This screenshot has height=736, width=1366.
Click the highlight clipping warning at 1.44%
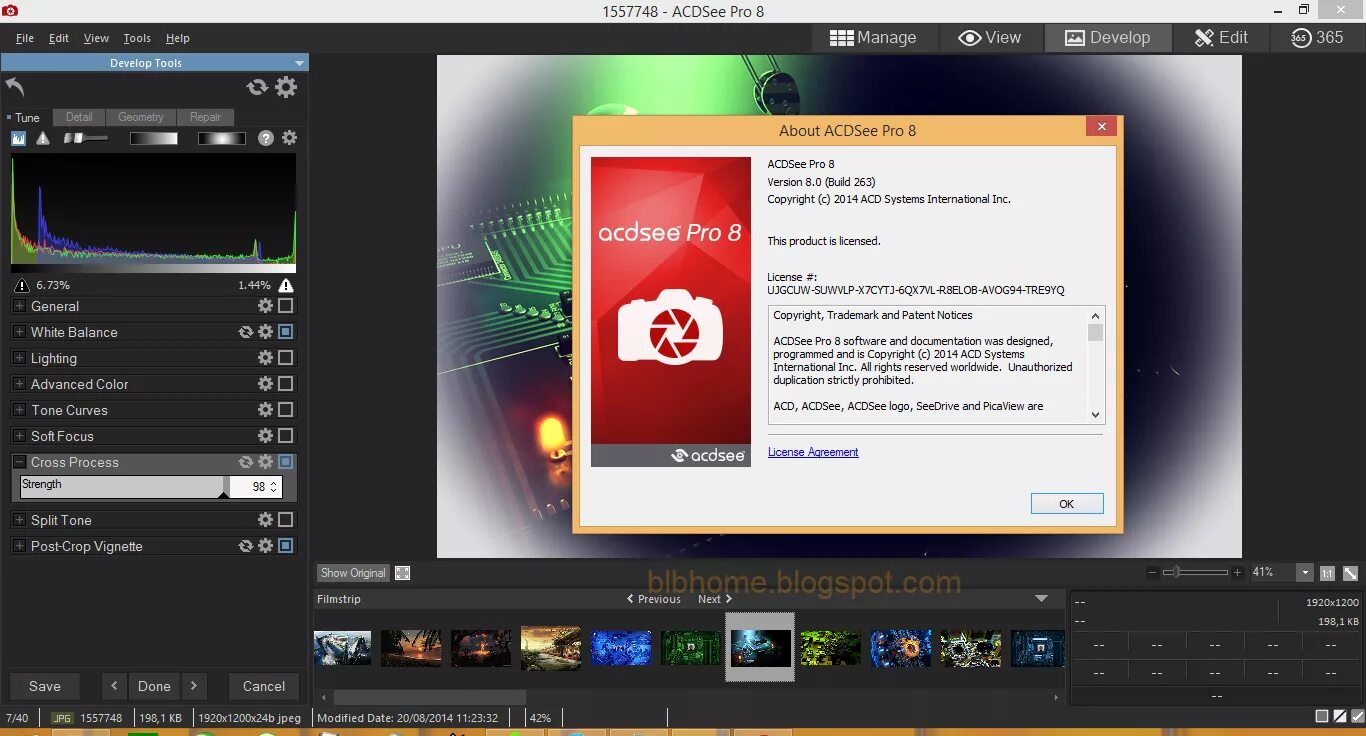tap(286, 285)
